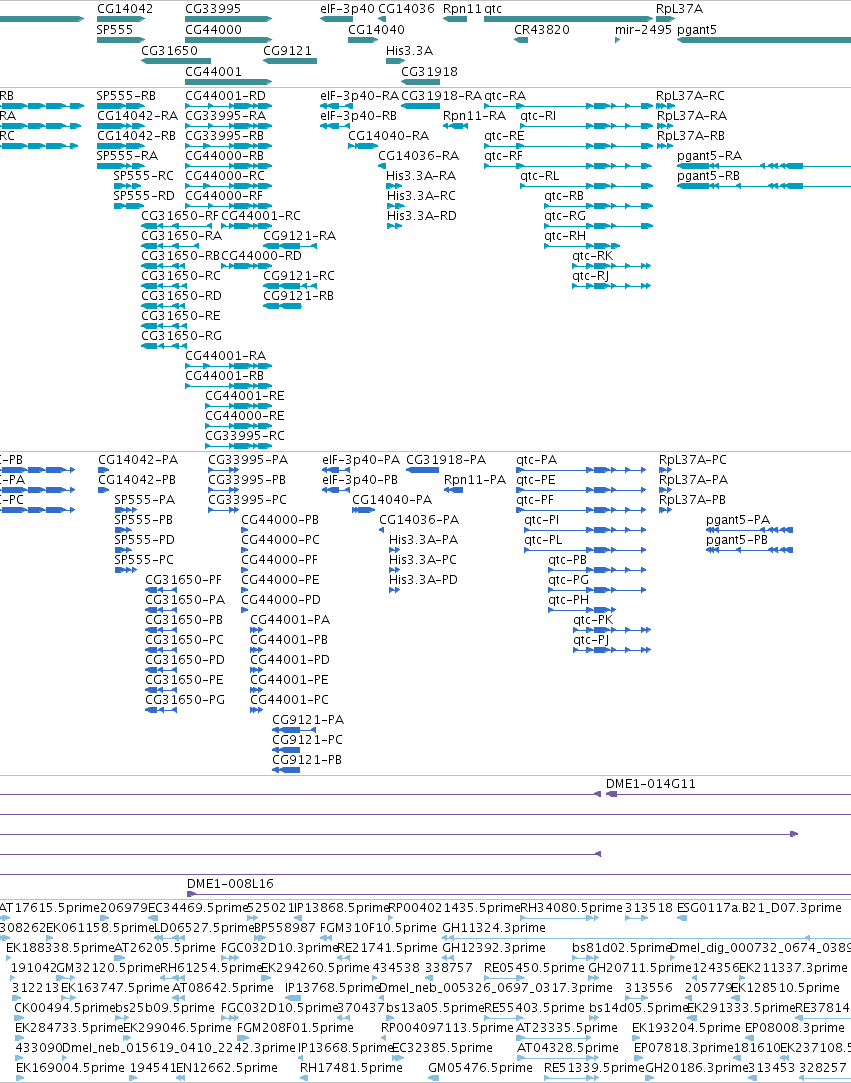This screenshot has height=1083, width=851.
Task: Click the FGM208F01.5prime EST label
Action: pos(295,1028)
